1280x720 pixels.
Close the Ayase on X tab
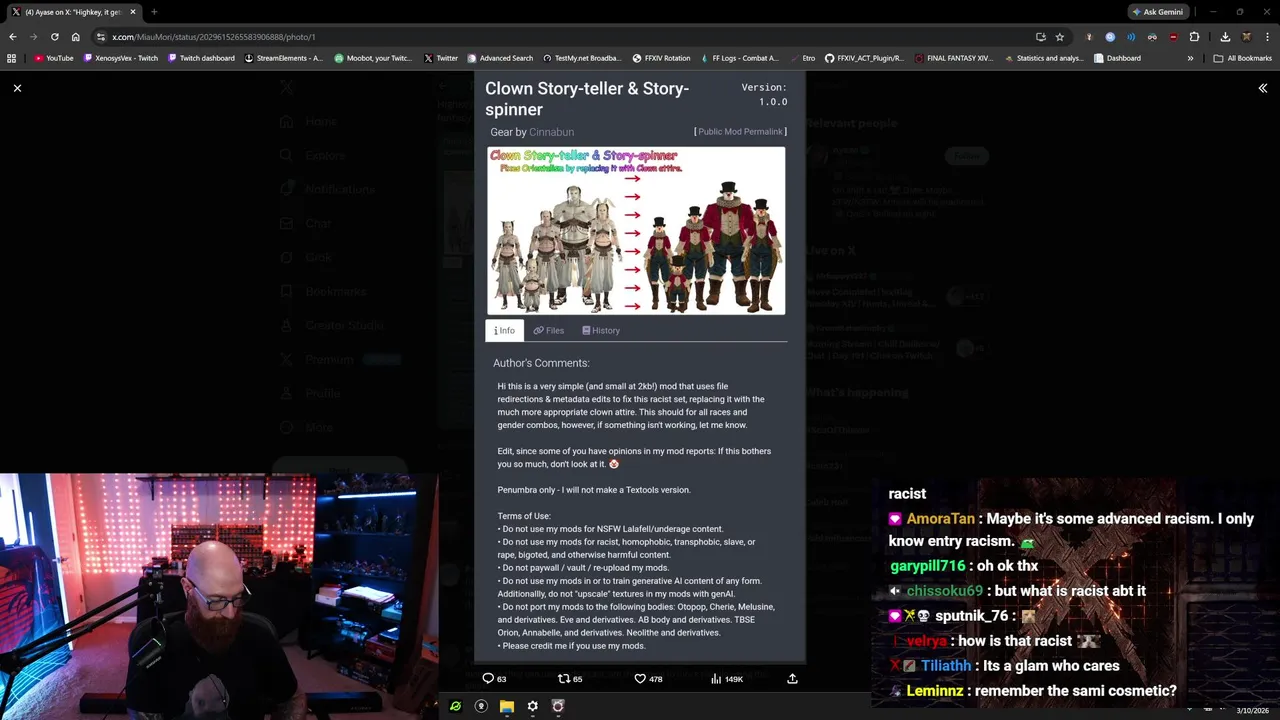pyautogui.click(x=132, y=12)
